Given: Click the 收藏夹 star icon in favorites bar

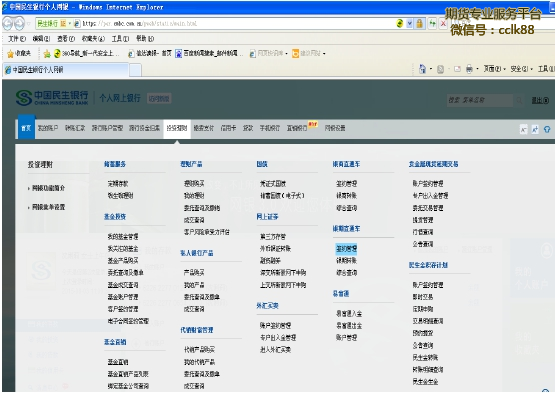Looking at the screenshot, I should 11,53.
